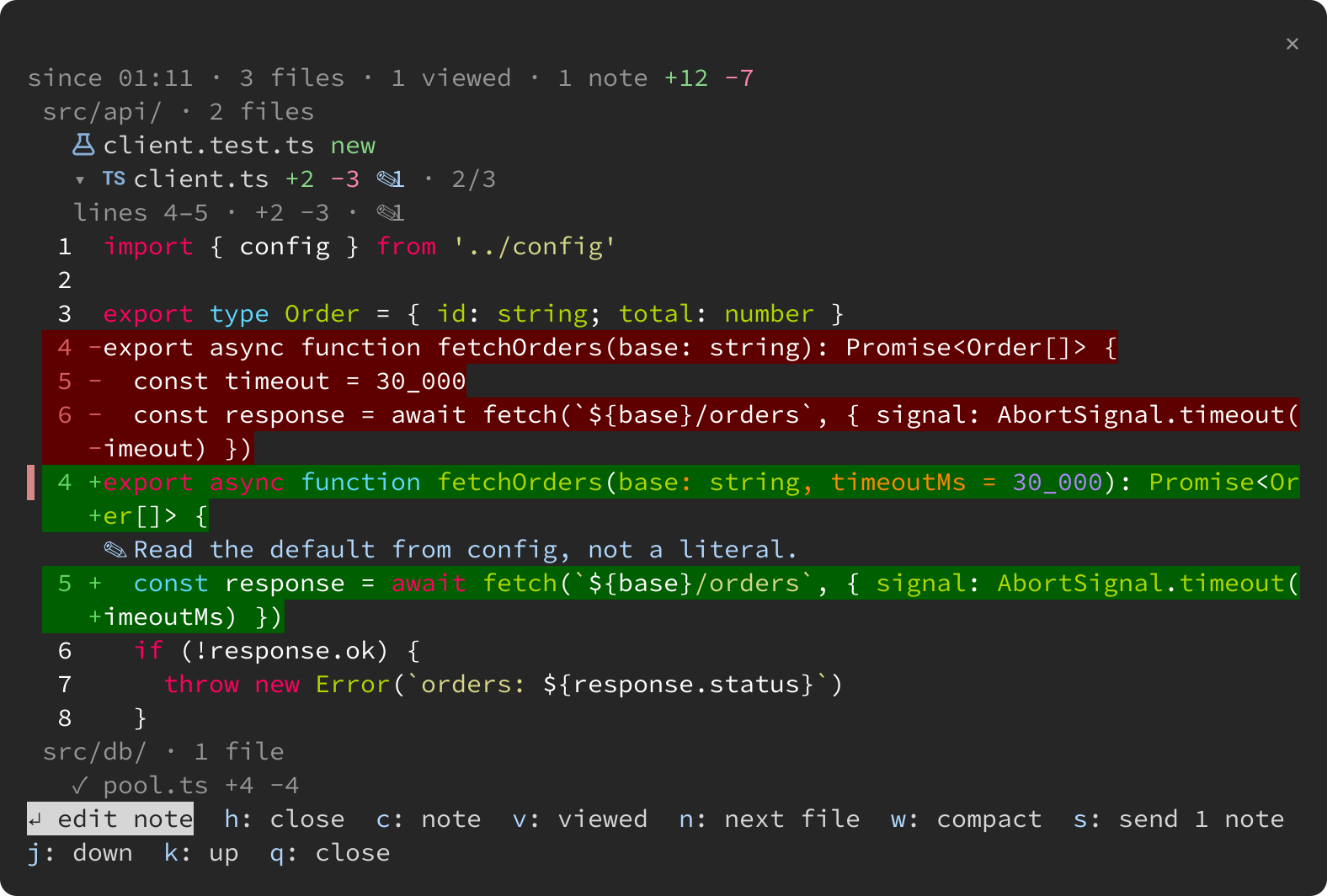Screen dimensions: 1327x896
Task: Click 'v: viewed' to mark file viewed
Action: click(x=580, y=819)
